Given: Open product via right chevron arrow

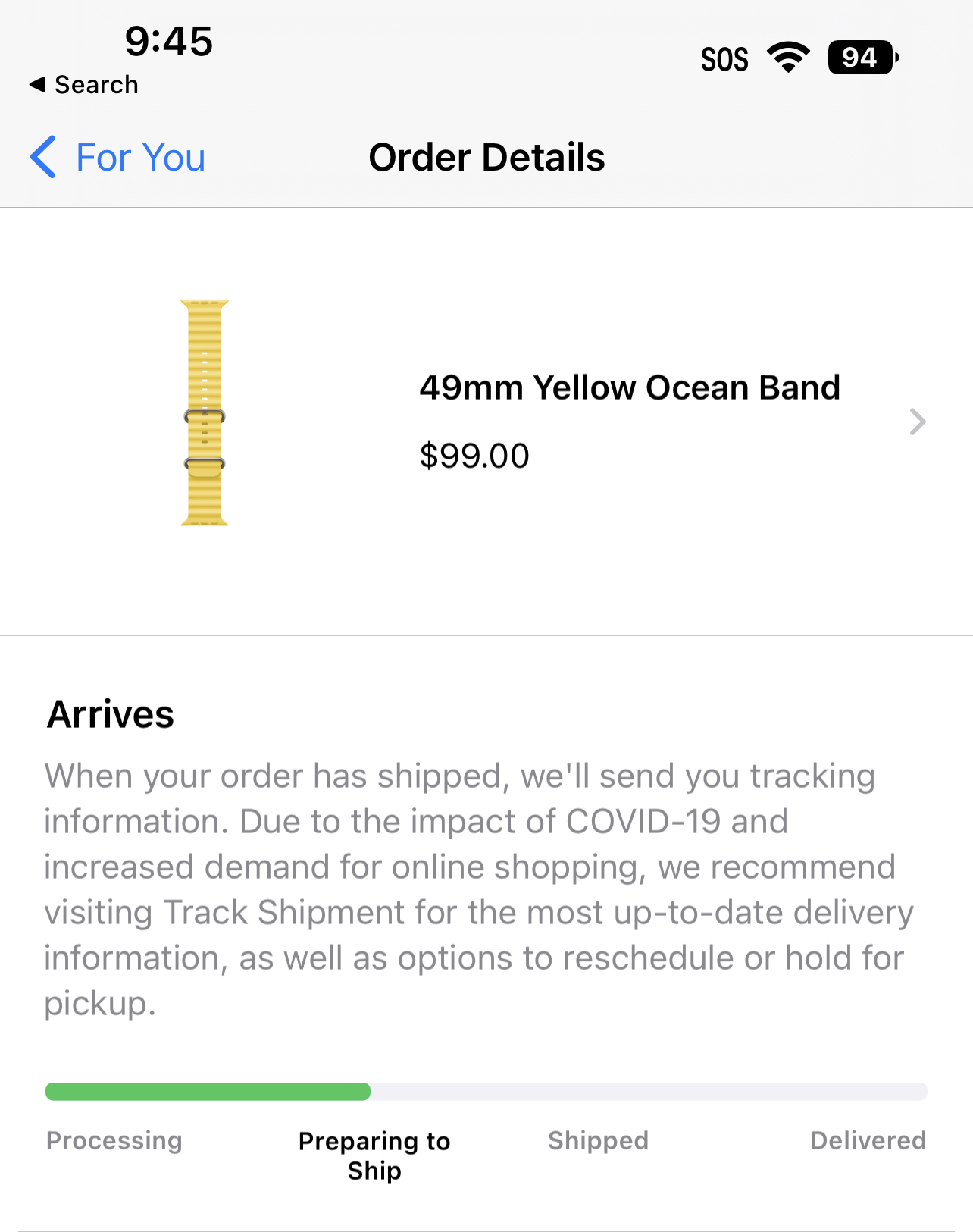Looking at the screenshot, I should [x=918, y=422].
